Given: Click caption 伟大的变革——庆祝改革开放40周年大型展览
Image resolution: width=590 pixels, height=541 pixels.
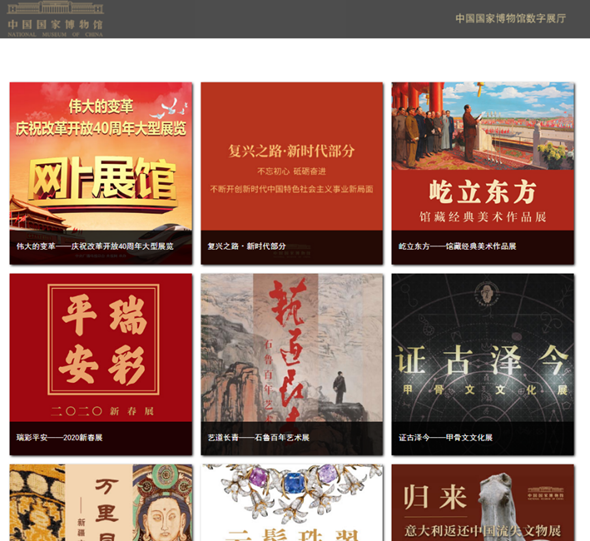Looking at the screenshot, I should tap(95, 246).
